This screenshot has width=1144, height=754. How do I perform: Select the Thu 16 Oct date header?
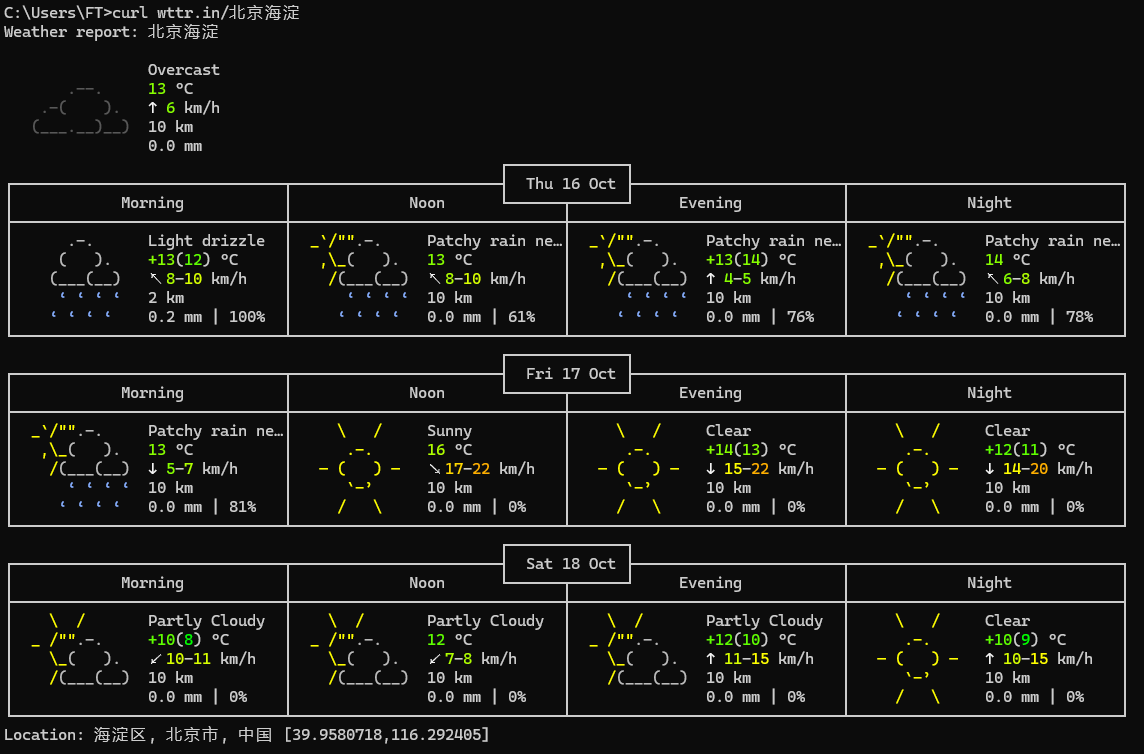567,184
